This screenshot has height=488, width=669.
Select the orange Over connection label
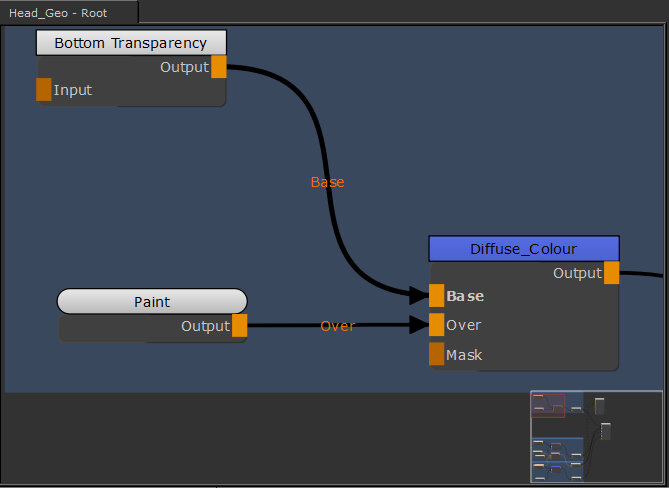(x=337, y=326)
